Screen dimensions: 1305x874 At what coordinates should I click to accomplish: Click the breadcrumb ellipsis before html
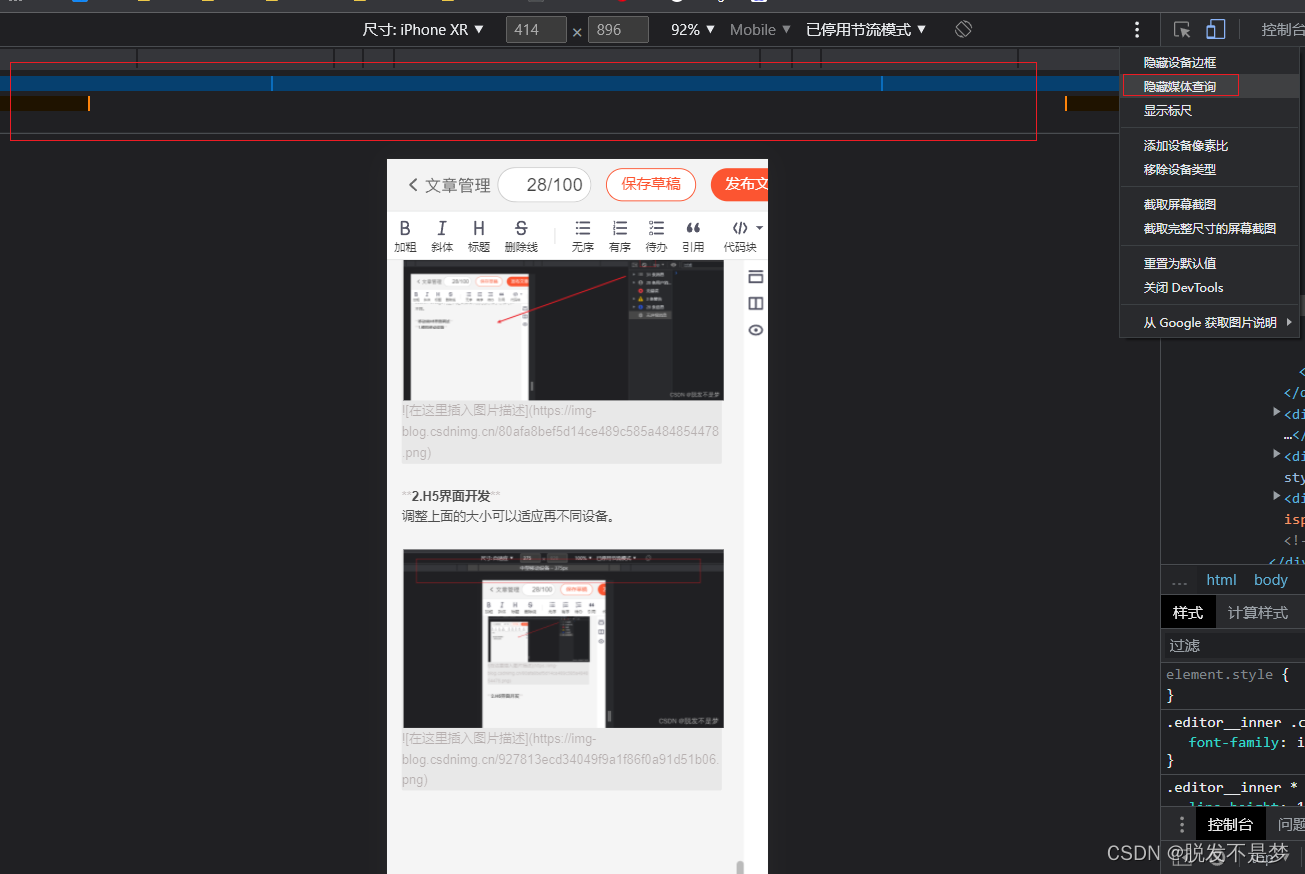[1180, 580]
